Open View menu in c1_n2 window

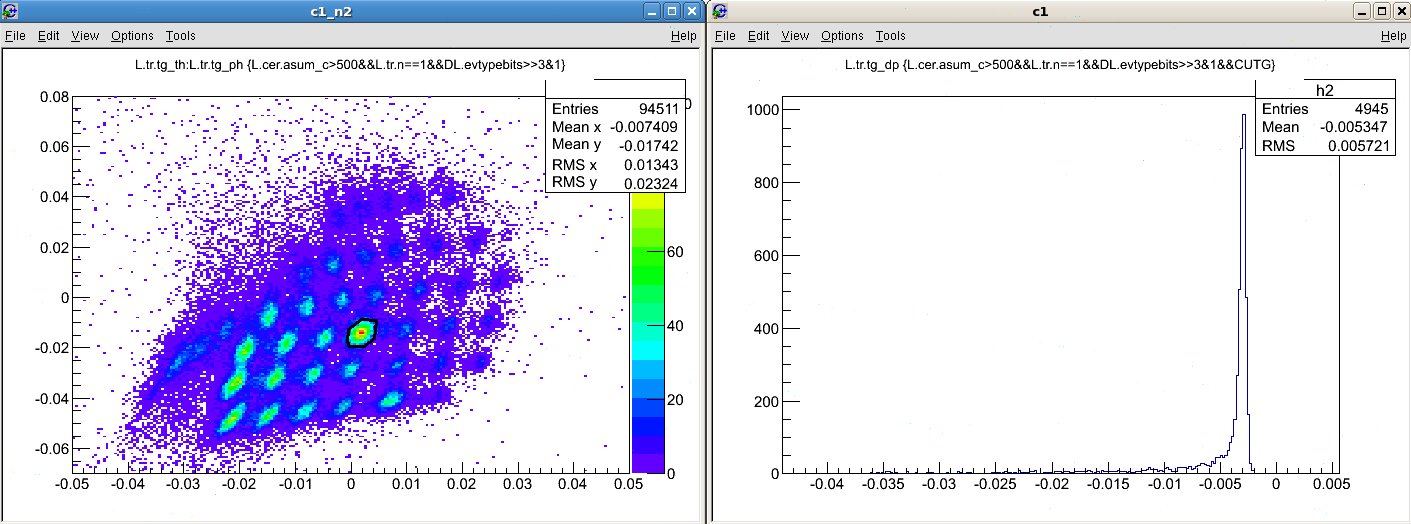(86, 35)
